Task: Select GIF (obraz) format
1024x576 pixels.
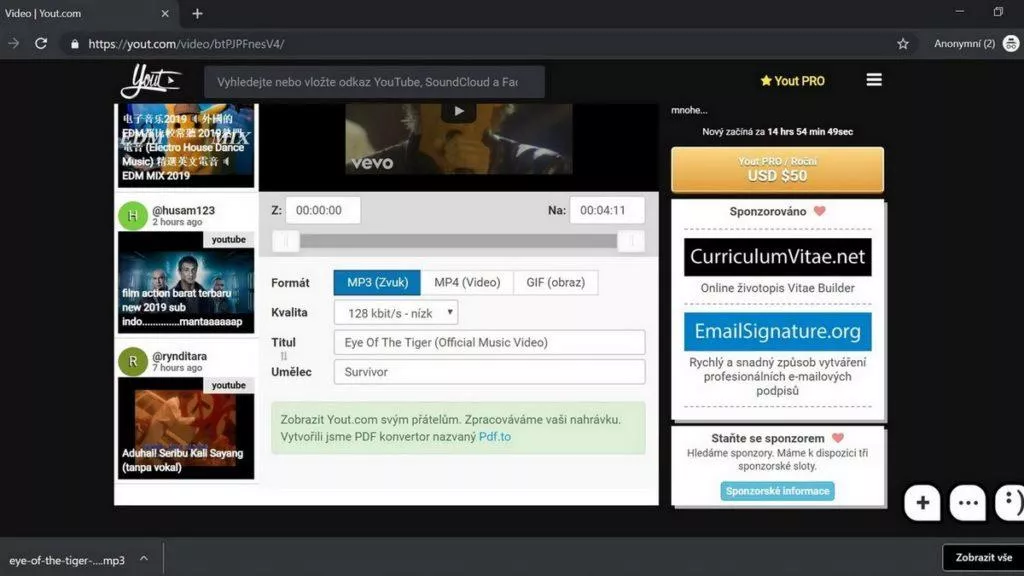Action: [x=556, y=283]
